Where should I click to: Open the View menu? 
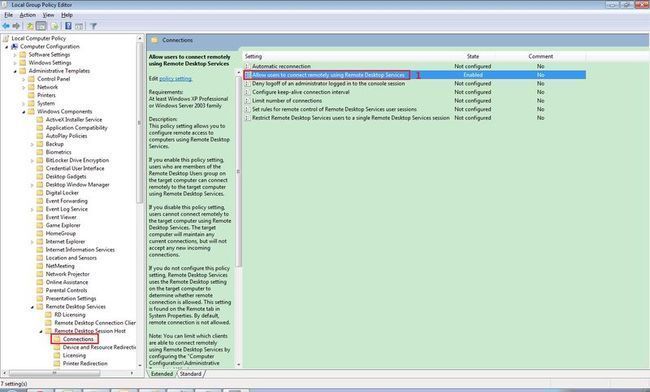(48, 15)
